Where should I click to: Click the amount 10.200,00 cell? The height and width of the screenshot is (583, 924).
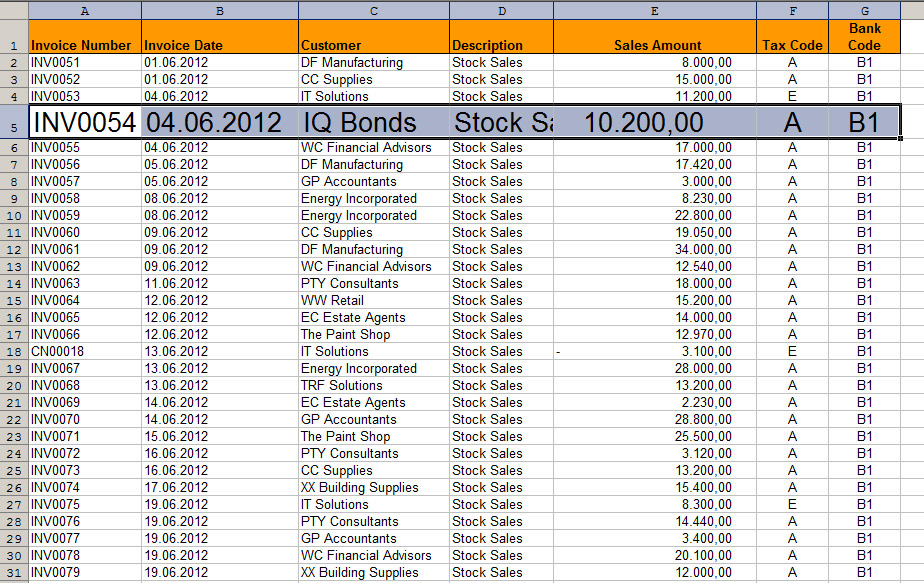[x=655, y=122]
